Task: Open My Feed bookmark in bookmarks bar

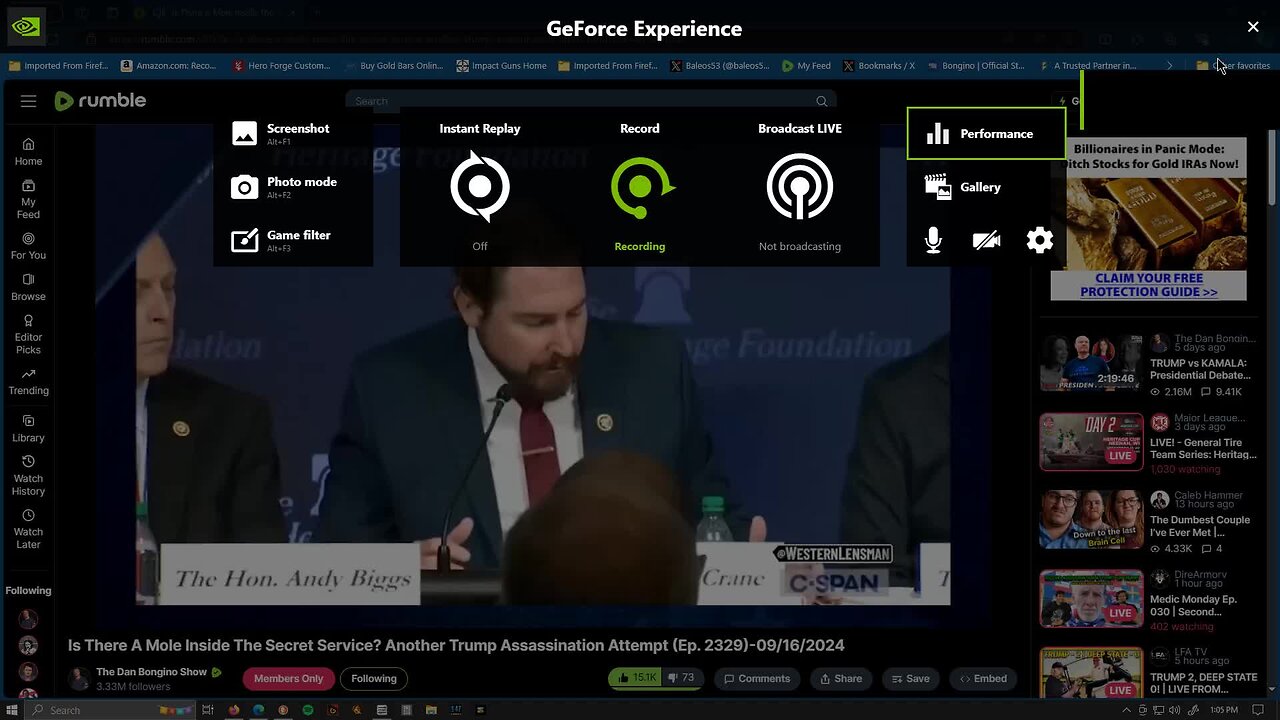Action: pyautogui.click(x=806, y=65)
